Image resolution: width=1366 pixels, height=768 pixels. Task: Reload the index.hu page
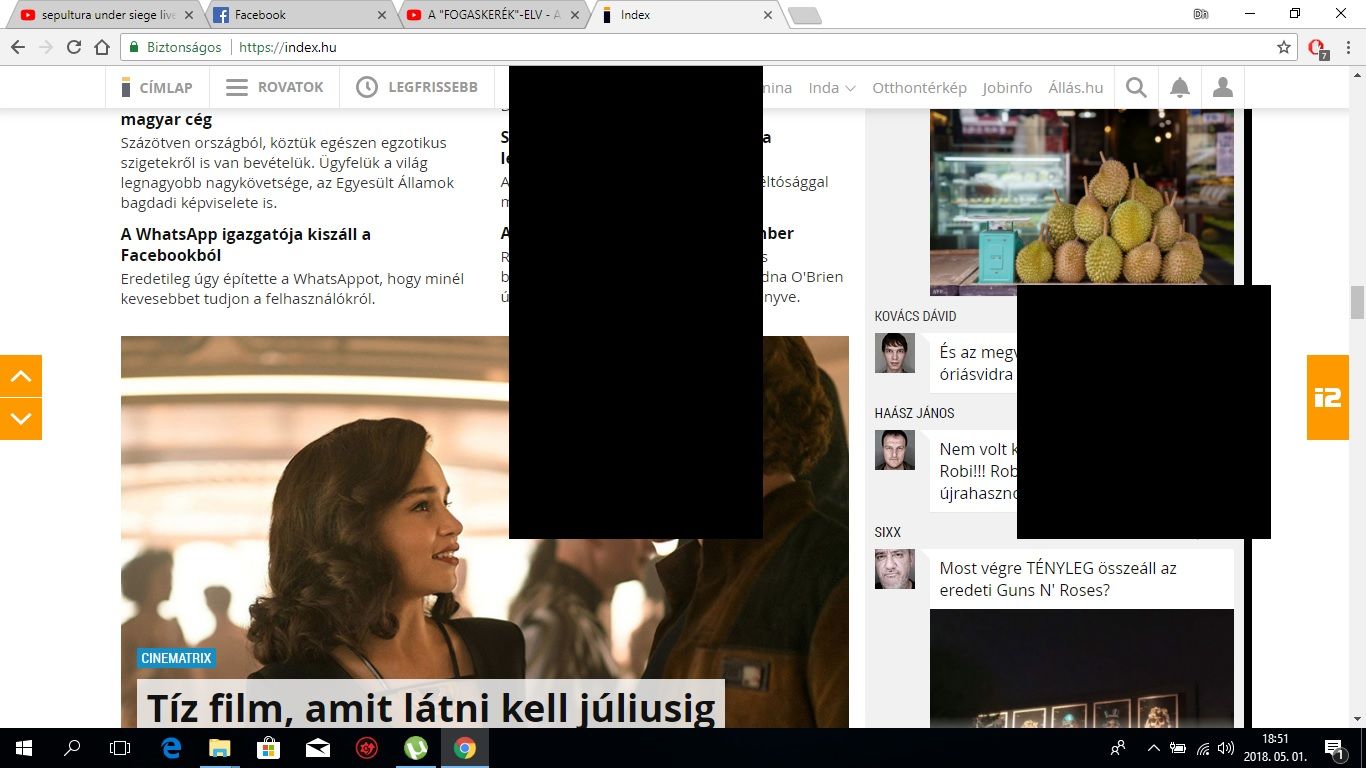click(x=74, y=47)
